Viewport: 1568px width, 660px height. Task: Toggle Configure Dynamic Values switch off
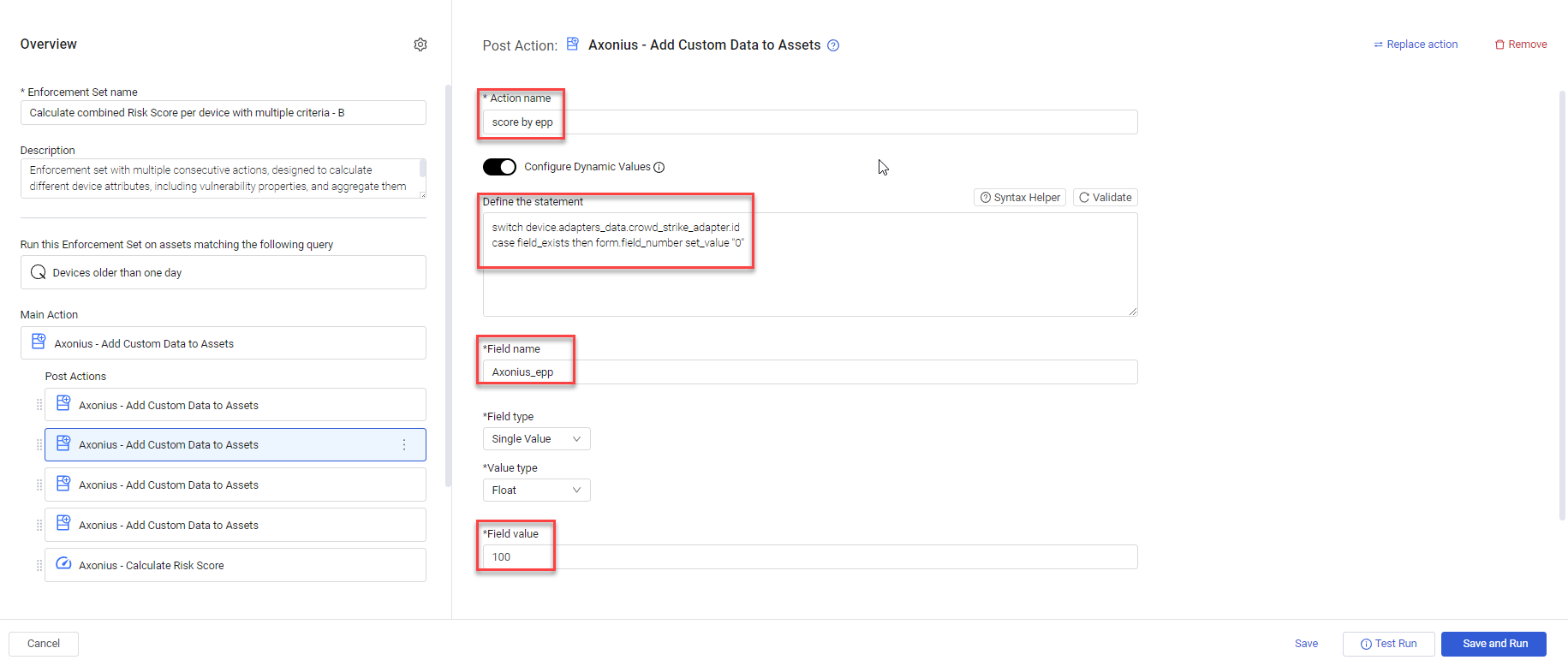[499, 167]
